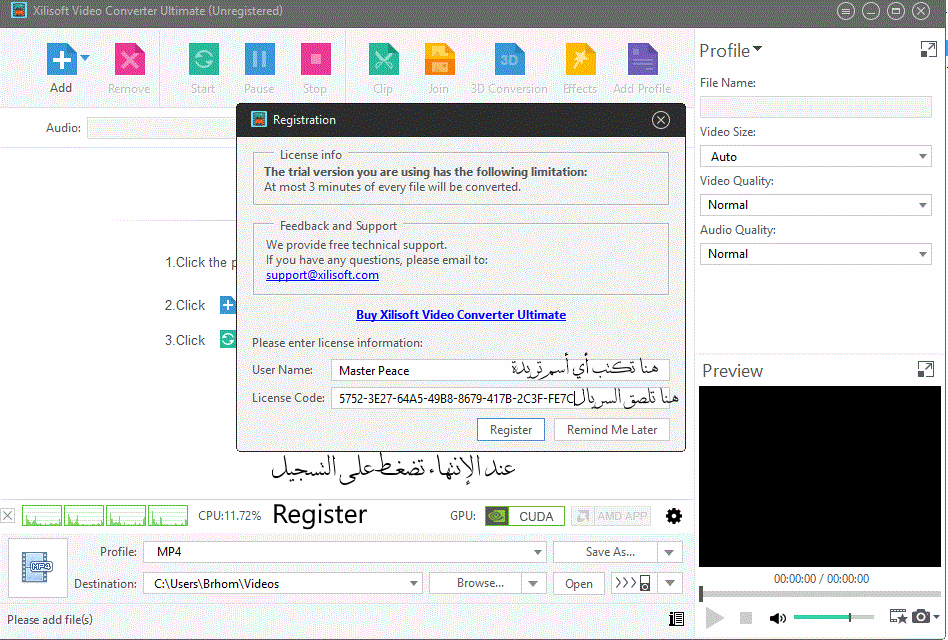Click the Register button in dialog
Image resolution: width=948 pixels, height=640 pixels.
click(511, 429)
